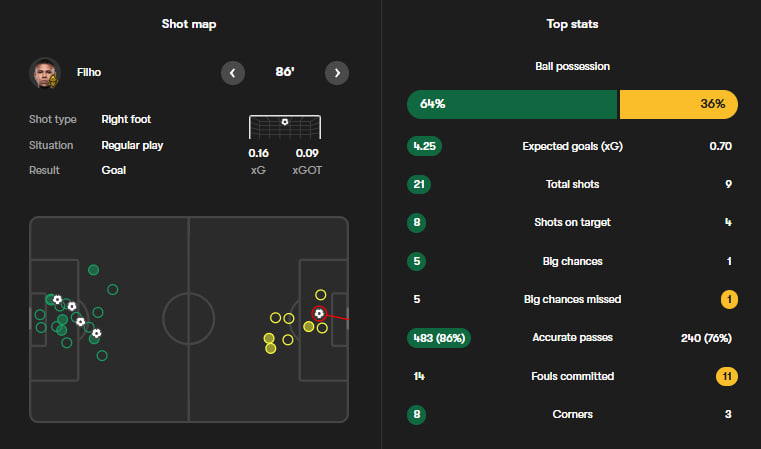
Task: Select the lowest filled yellow shot marker
Action: click(269, 349)
